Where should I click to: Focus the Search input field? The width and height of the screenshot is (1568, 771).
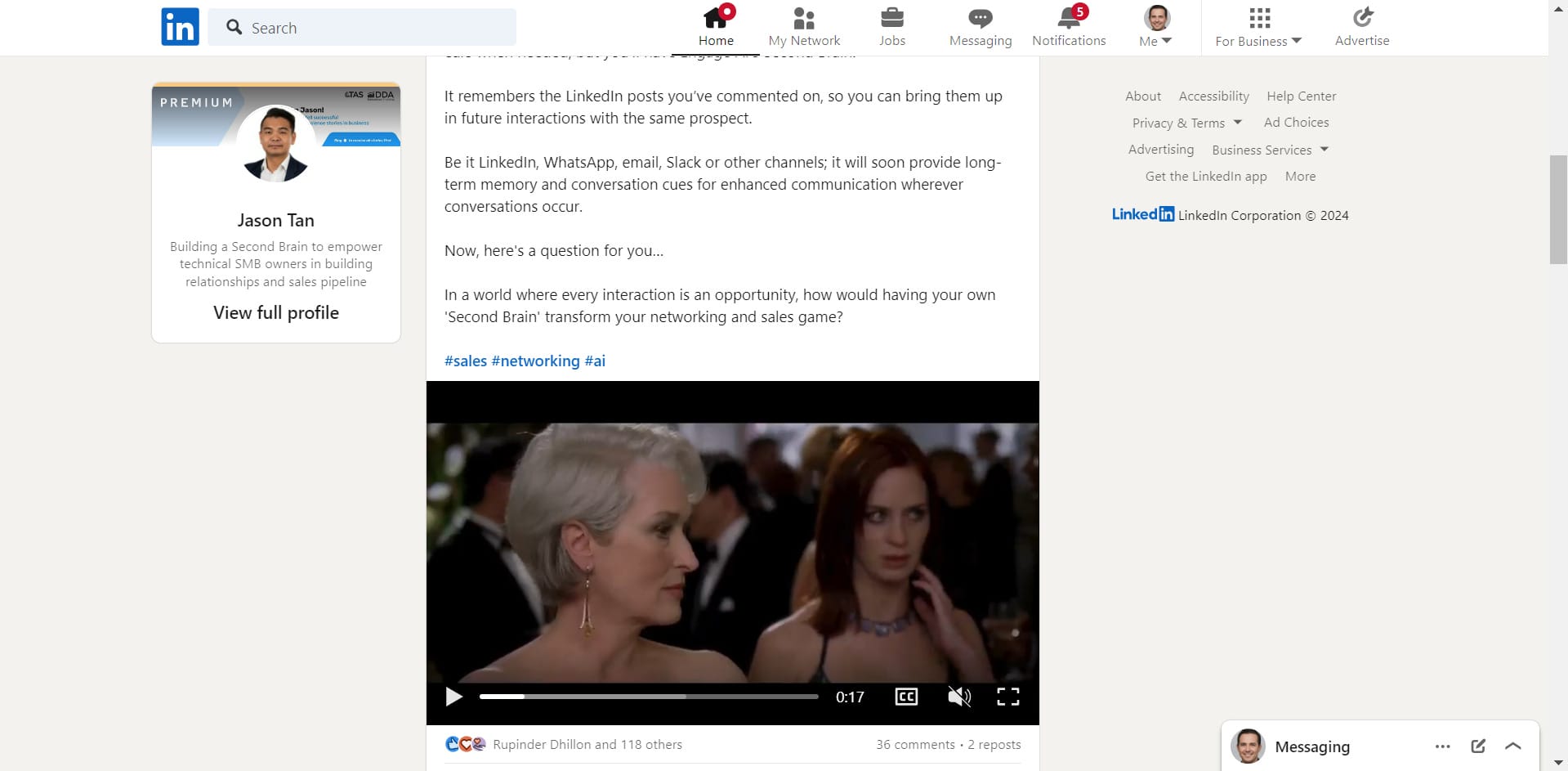[362, 27]
